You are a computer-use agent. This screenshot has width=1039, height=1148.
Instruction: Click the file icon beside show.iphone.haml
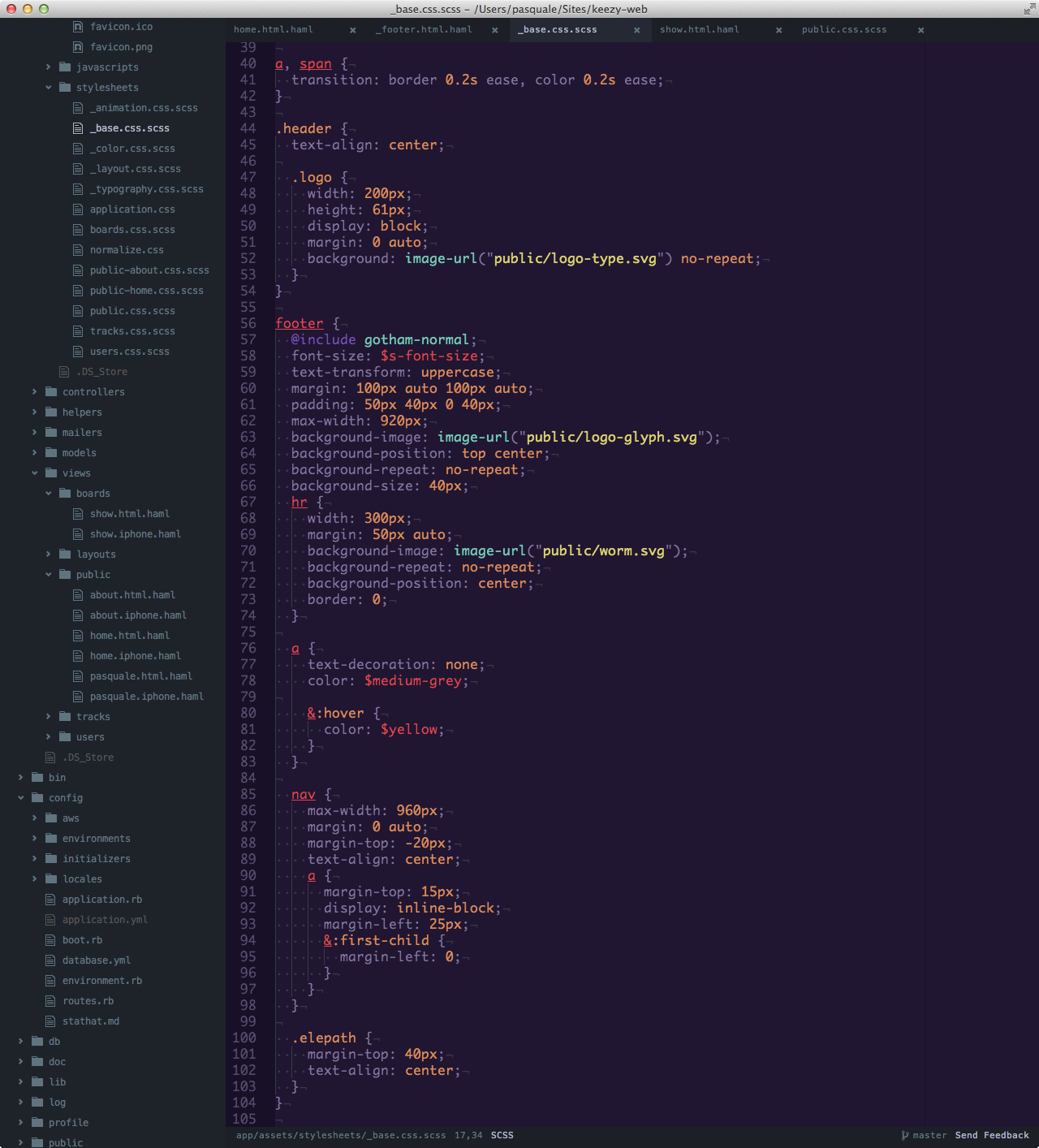(78, 534)
